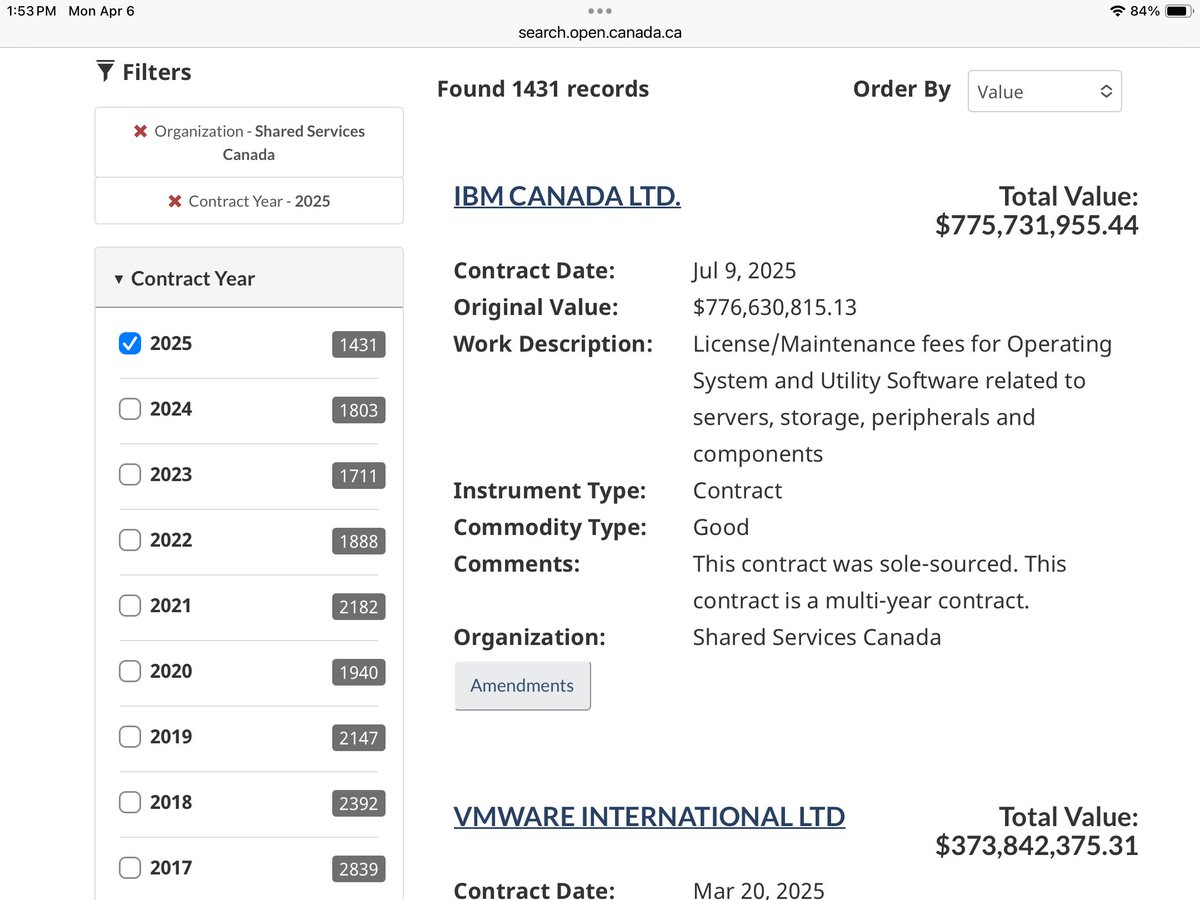Remove the Contract Year 2025 filter X
This screenshot has width=1200, height=900.
tap(175, 201)
